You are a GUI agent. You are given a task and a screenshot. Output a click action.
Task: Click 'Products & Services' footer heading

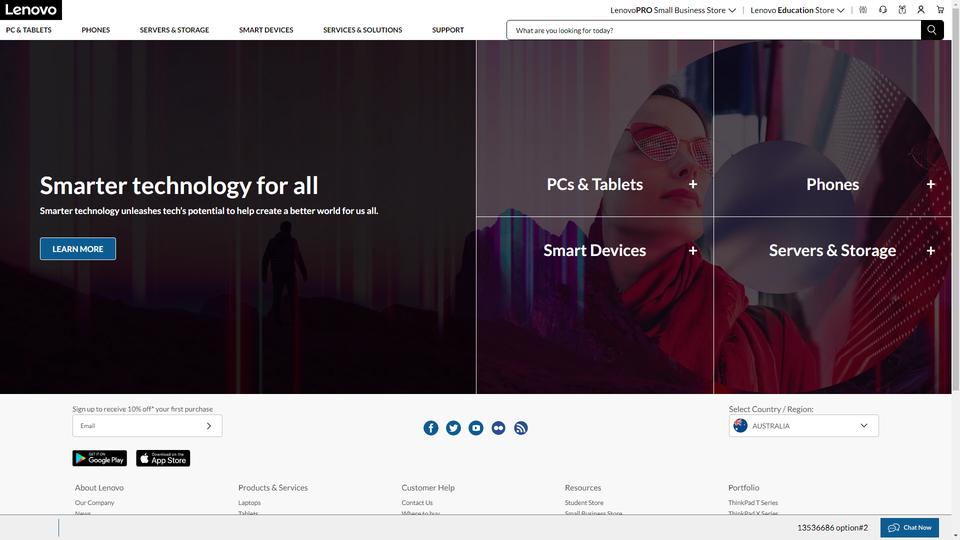[273, 488]
